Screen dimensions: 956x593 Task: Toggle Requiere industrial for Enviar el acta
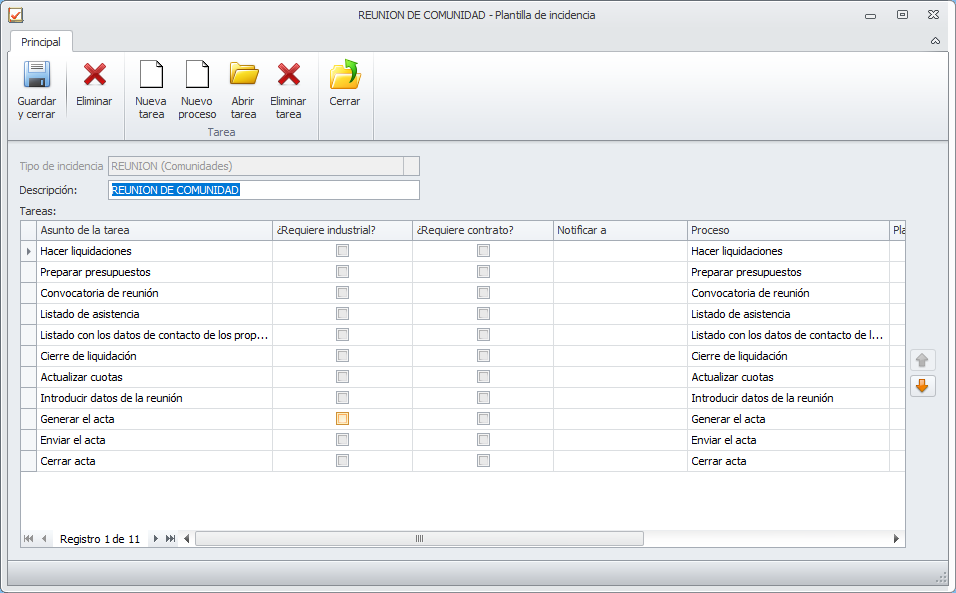pyautogui.click(x=343, y=440)
